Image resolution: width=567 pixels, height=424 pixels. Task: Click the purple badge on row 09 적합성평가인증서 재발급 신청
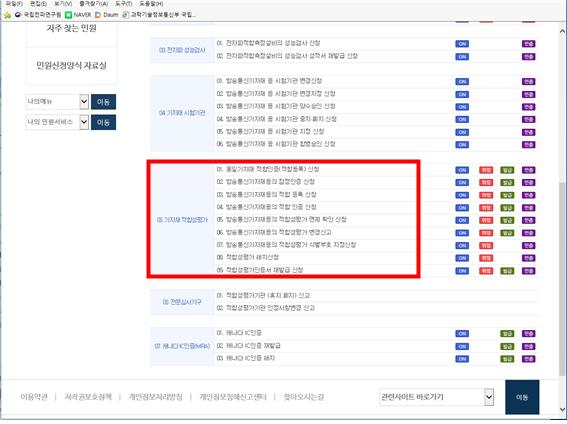click(528, 271)
